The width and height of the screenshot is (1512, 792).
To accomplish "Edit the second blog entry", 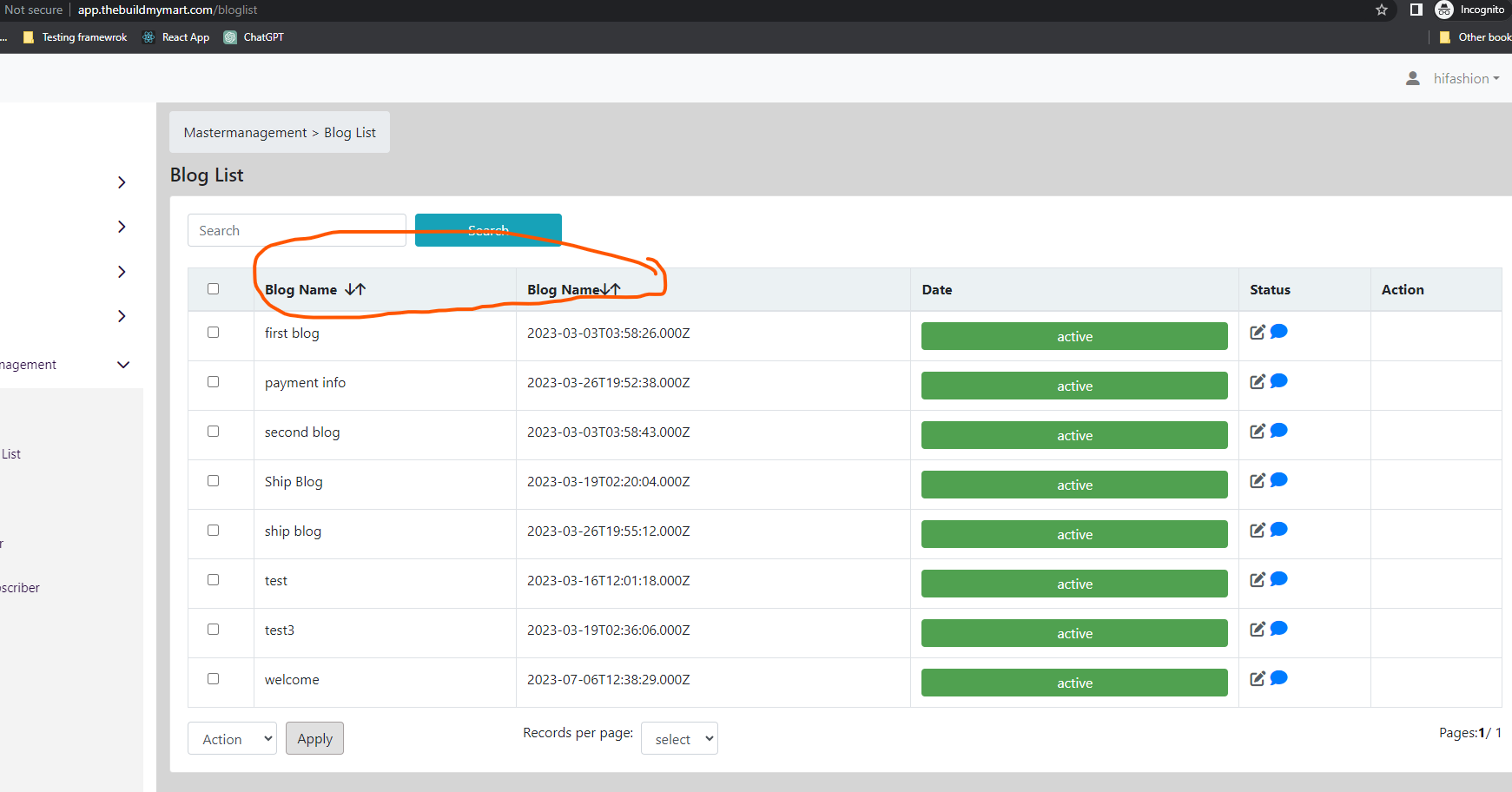I will 1258,431.
